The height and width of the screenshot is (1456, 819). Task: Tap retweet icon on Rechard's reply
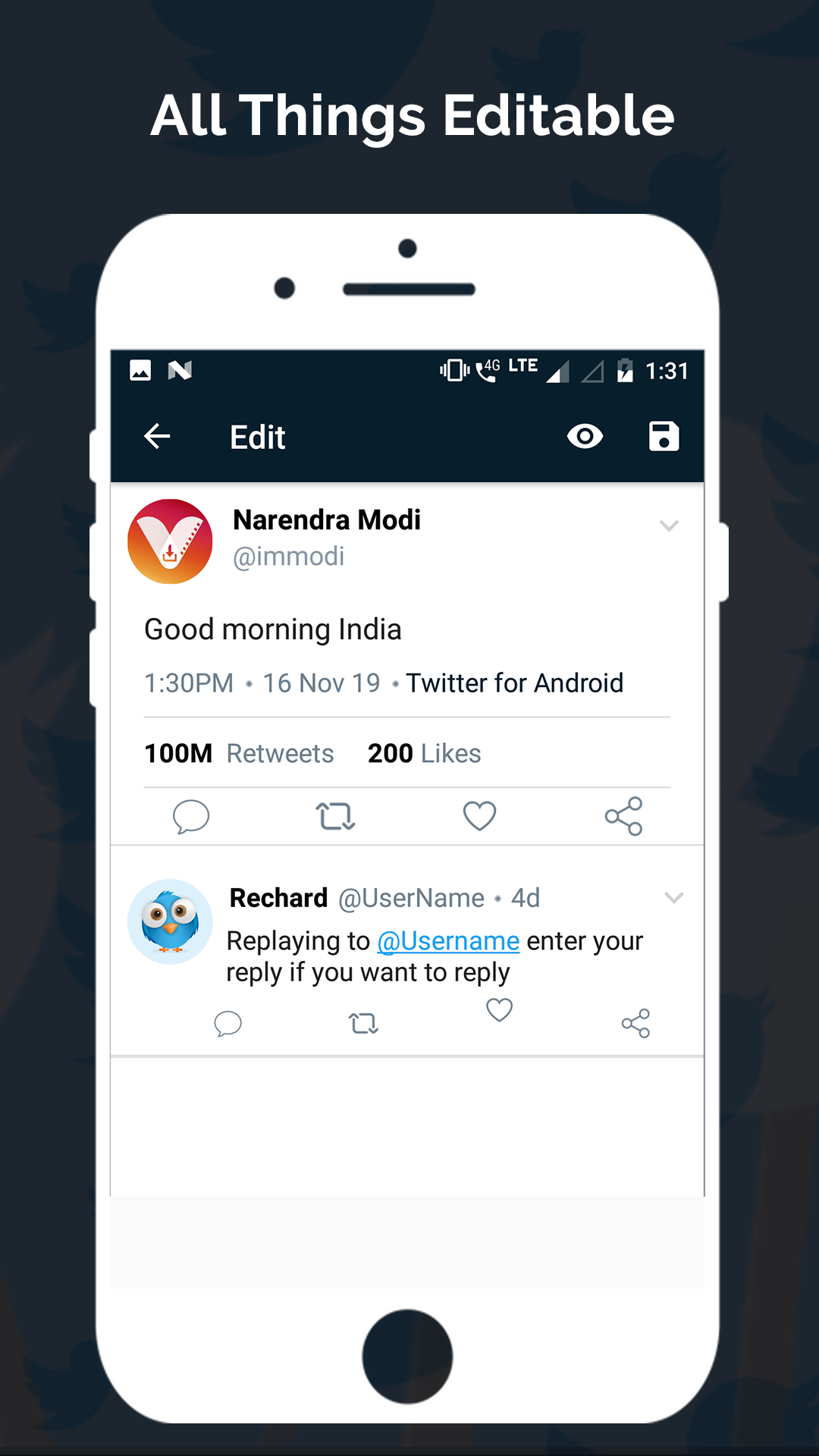(x=363, y=1024)
